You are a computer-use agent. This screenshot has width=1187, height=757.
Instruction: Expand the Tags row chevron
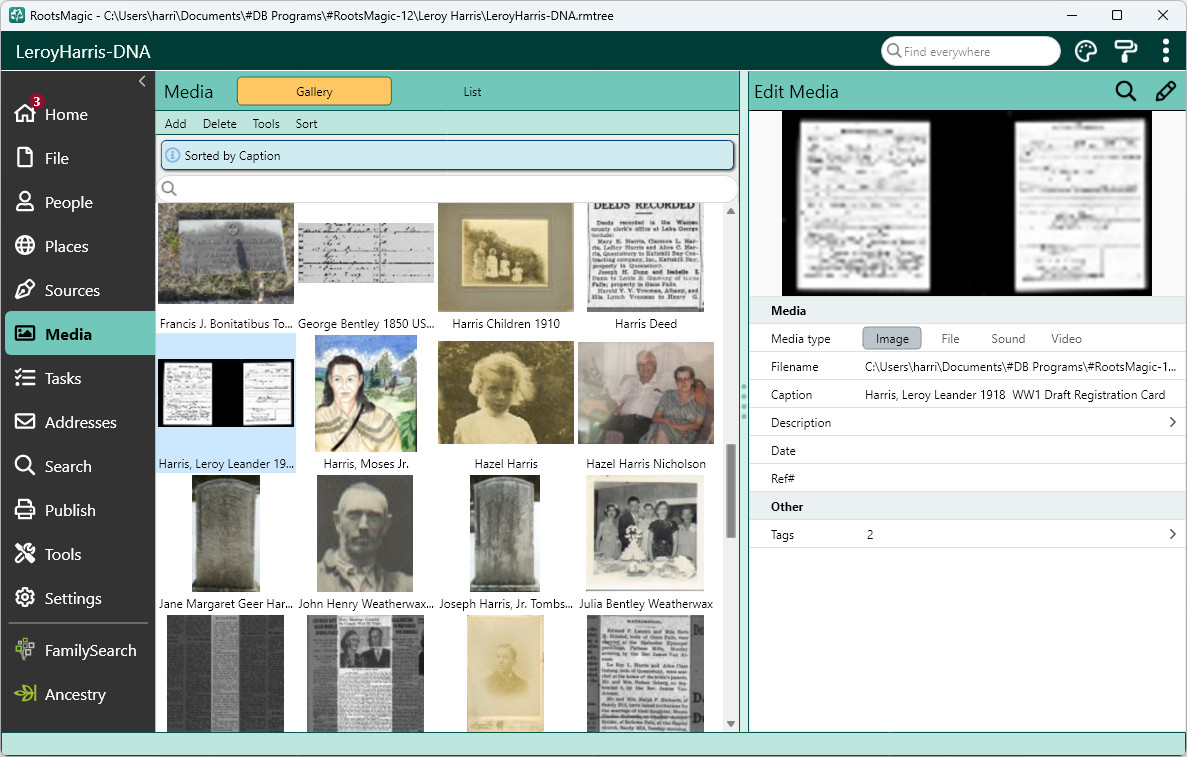point(1173,534)
